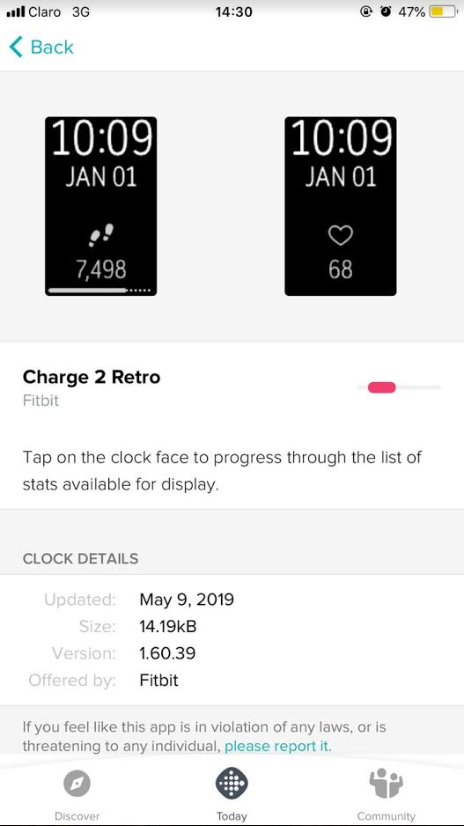The height and width of the screenshot is (826, 464).
Task: Tap the Back chevron arrow
Action: (x=16, y=47)
